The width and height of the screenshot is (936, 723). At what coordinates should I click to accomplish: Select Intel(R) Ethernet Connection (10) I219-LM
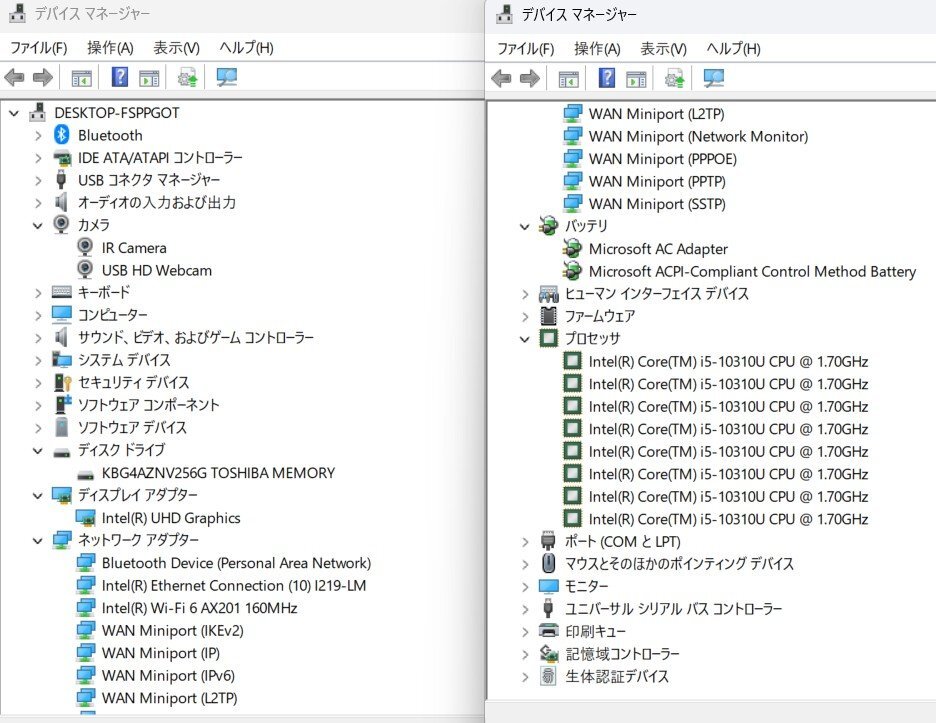(x=234, y=585)
